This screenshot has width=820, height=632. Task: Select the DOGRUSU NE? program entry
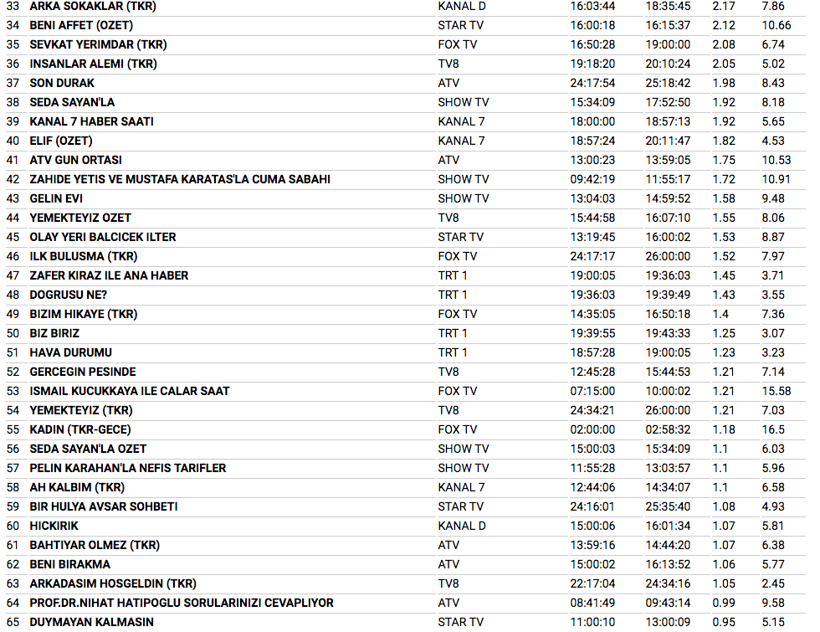pyautogui.click(x=68, y=295)
